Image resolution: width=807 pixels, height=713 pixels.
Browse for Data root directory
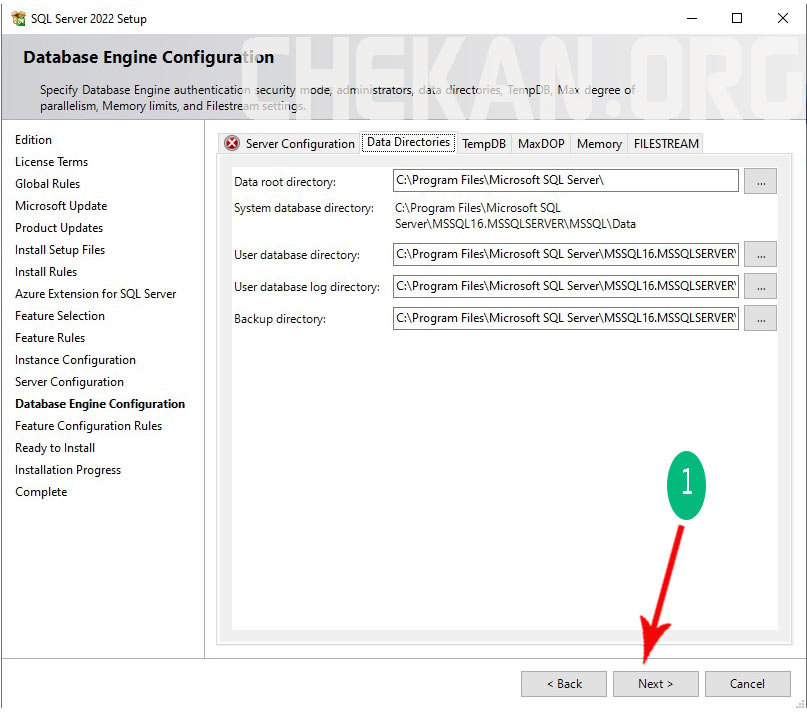pos(760,181)
